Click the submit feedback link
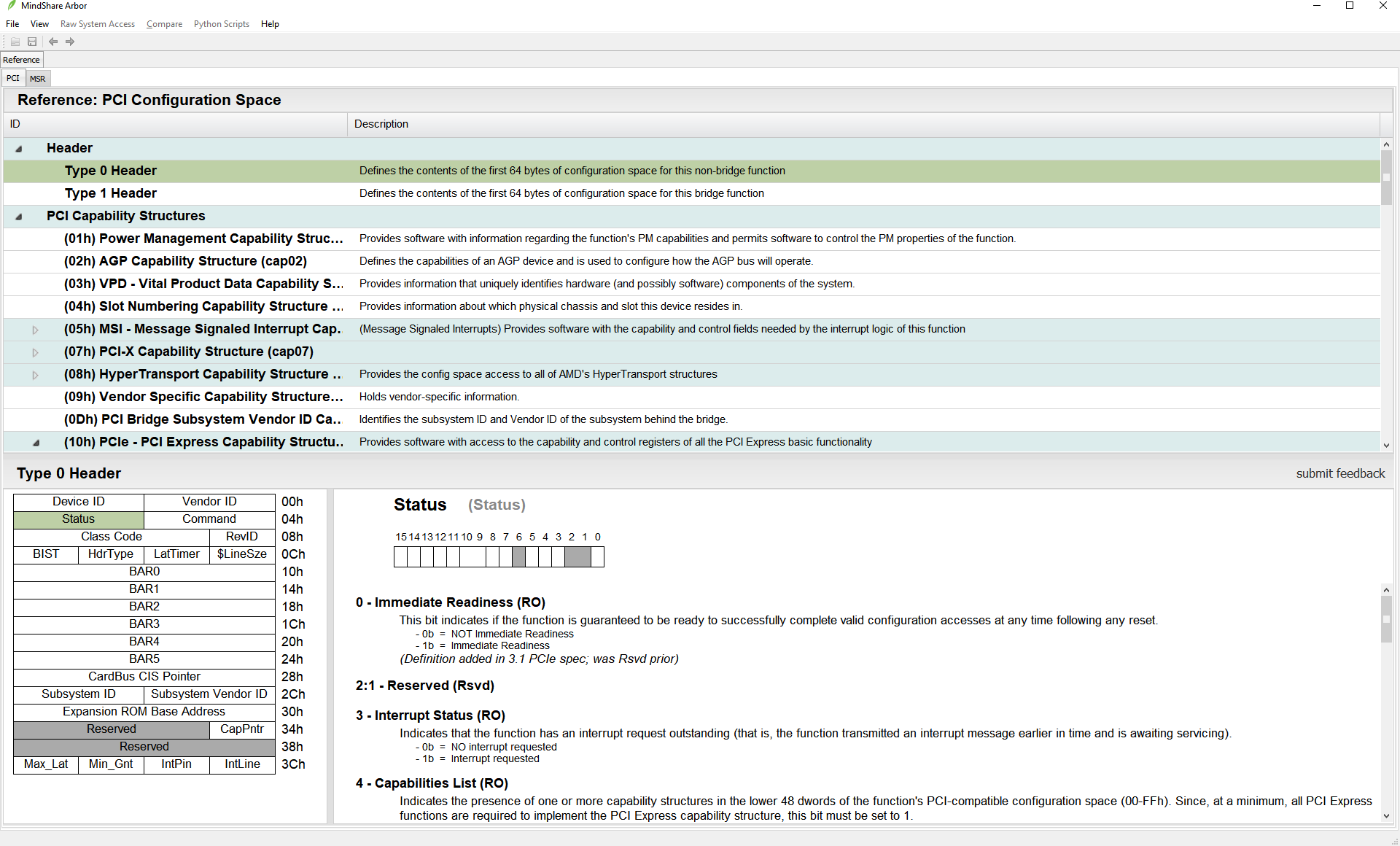 pos(1339,473)
